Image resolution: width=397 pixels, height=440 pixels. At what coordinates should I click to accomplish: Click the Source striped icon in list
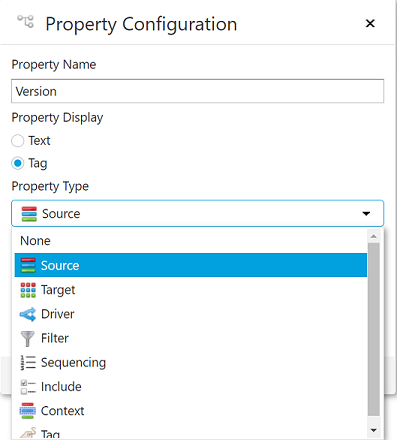point(28,265)
